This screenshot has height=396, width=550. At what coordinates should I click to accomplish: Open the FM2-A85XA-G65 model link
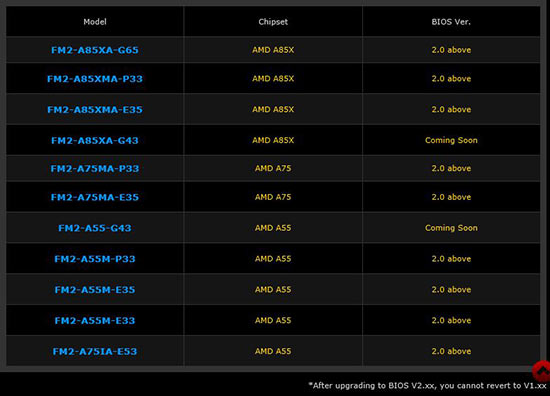click(95, 50)
